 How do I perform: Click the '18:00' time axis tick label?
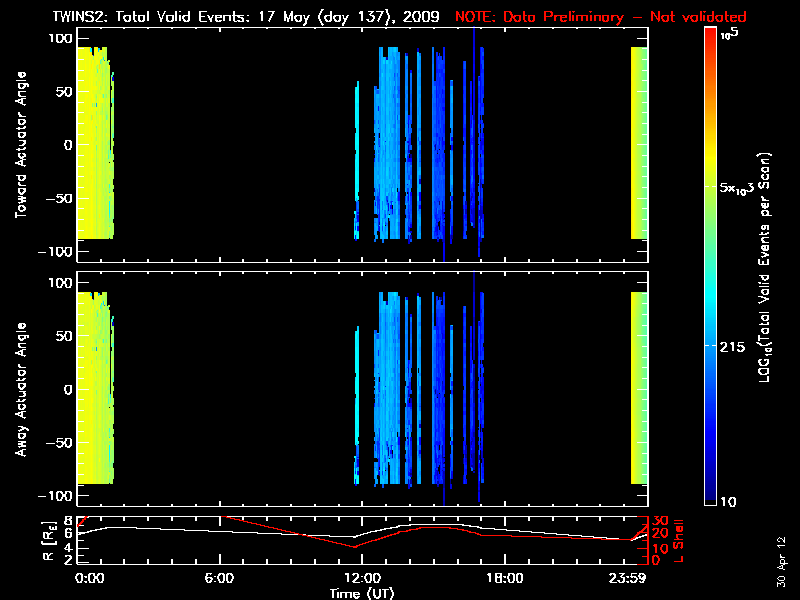(x=503, y=578)
